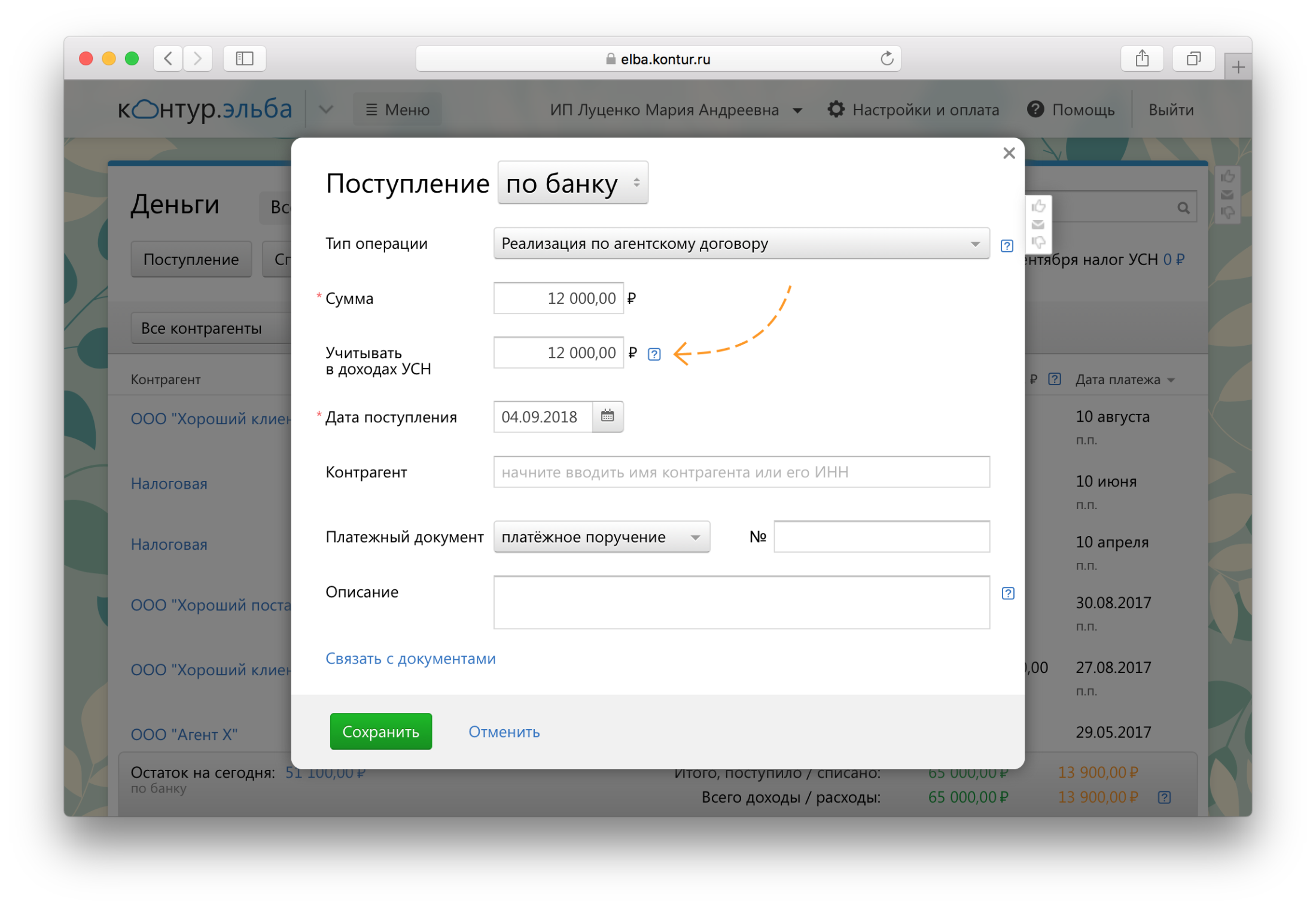The width and height of the screenshot is (1316, 908).
Task: Click the Описание text area
Action: 741,602
